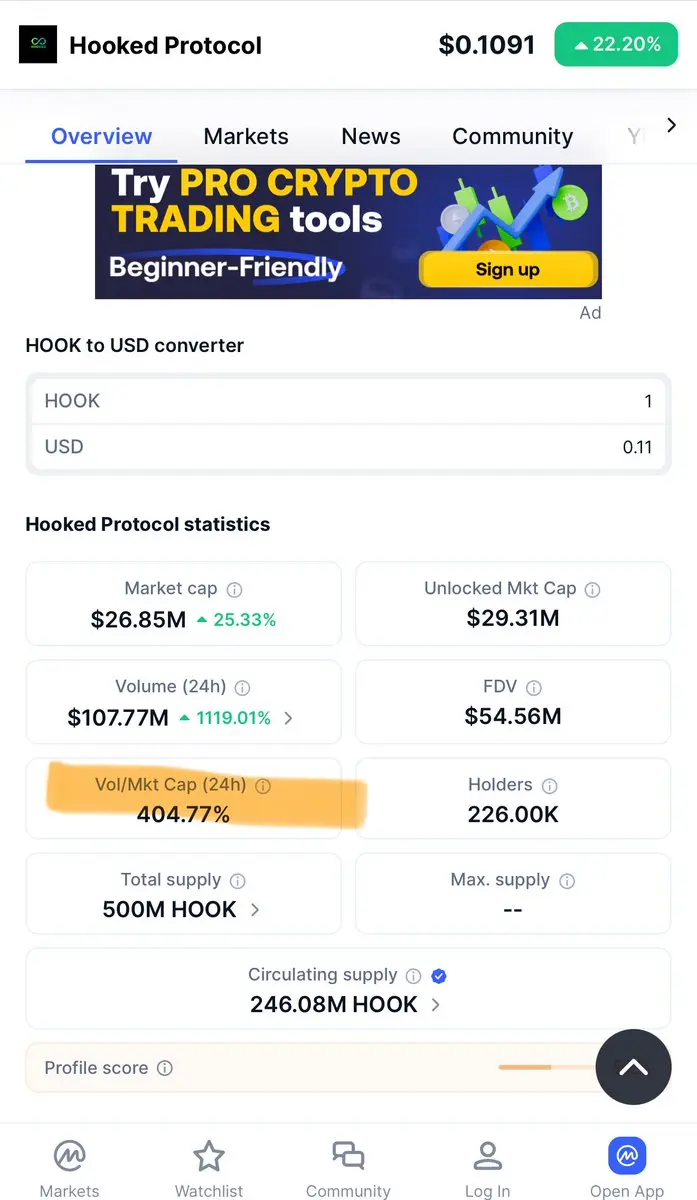Tap the Holders info icon
The width and height of the screenshot is (697, 1200).
(549, 786)
